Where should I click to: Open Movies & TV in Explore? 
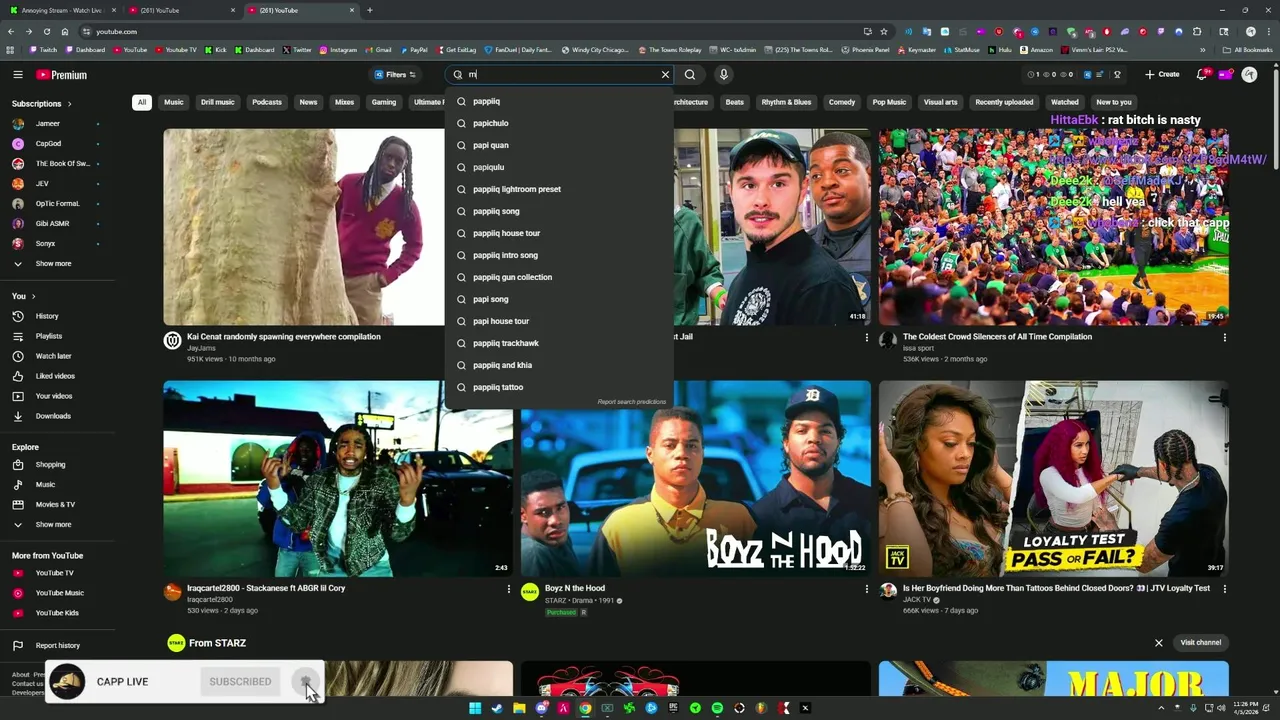coord(55,505)
